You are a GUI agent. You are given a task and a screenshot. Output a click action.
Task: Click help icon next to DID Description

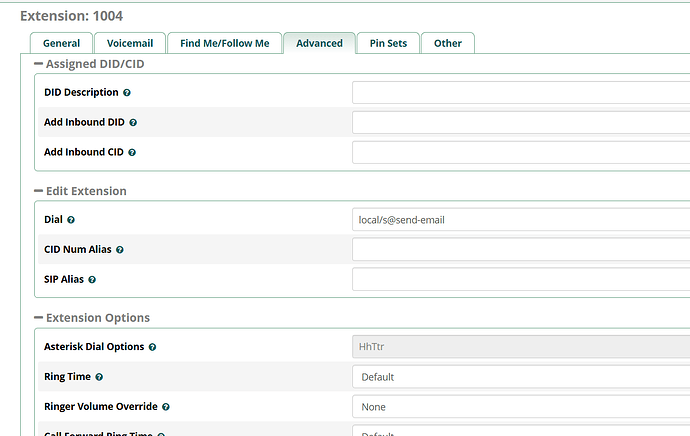pos(127,93)
